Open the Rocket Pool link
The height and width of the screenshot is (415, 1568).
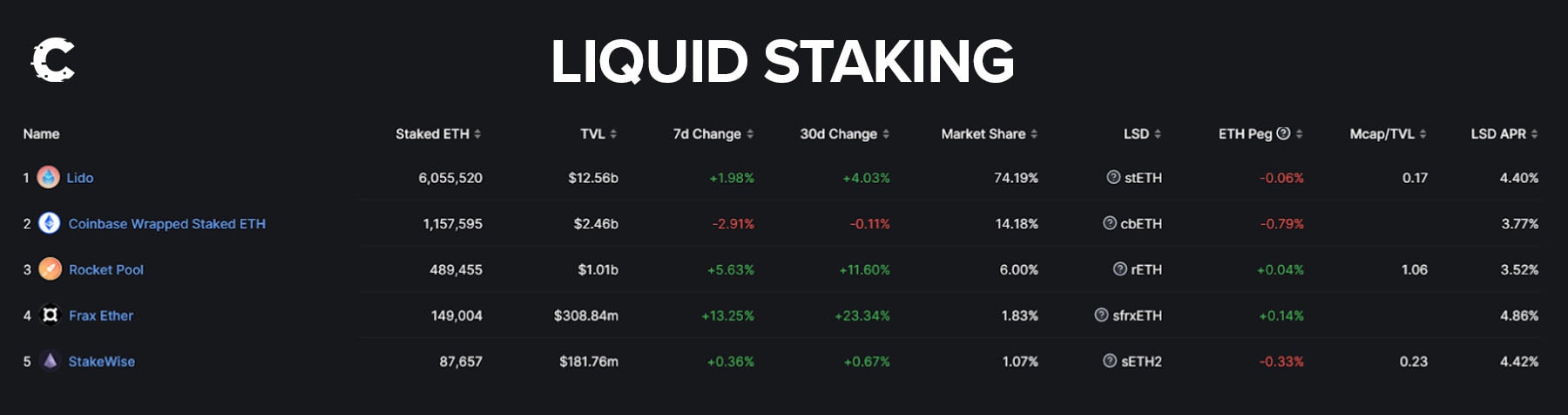tap(106, 270)
